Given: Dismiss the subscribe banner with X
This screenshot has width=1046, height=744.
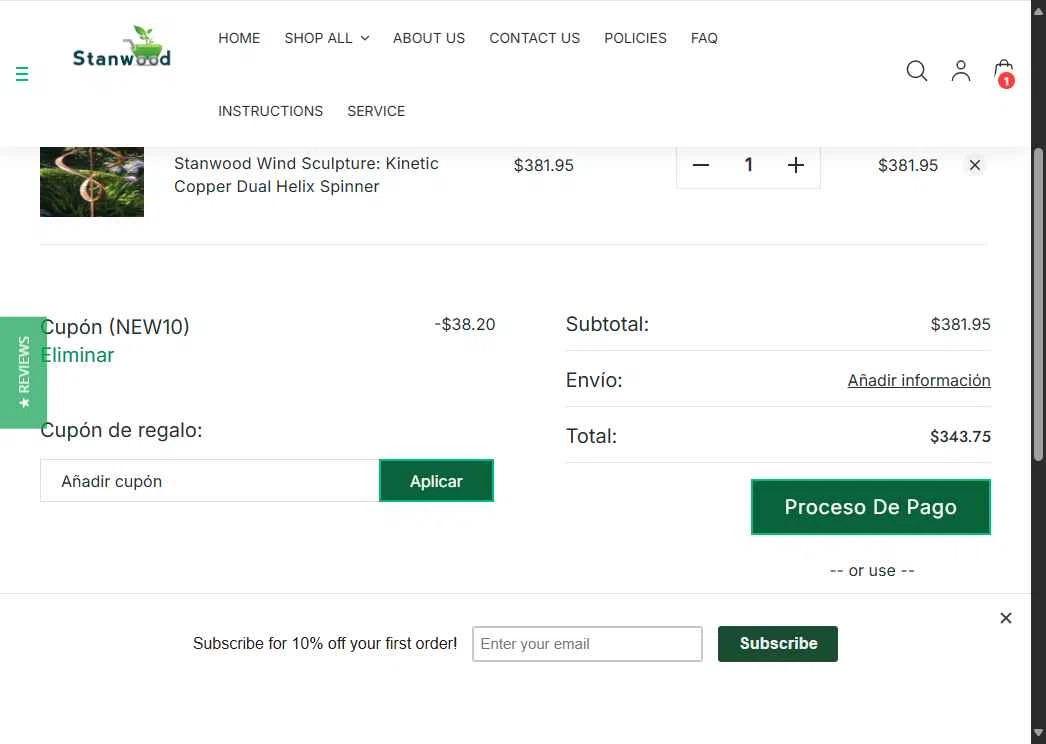Looking at the screenshot, I should (x=1006, y=618).
